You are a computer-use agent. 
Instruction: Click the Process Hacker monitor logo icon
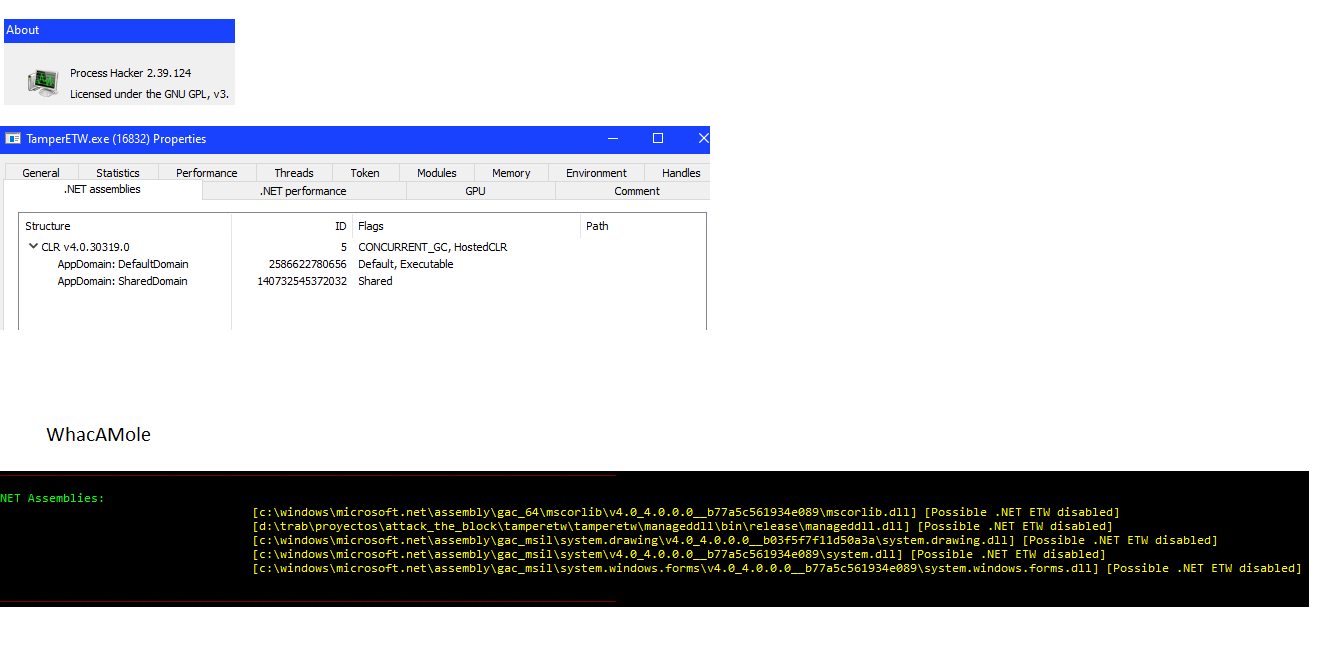pyautogui.click(x=42, y=82)
